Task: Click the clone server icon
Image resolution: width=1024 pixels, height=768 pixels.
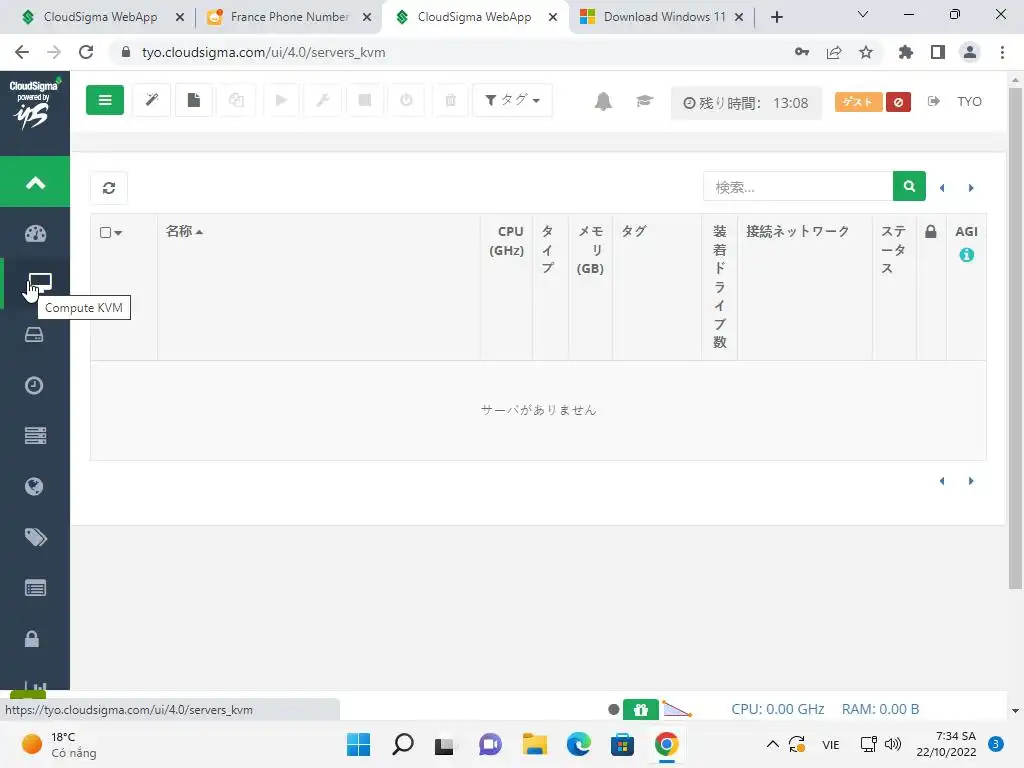Action: coord(236,101)
